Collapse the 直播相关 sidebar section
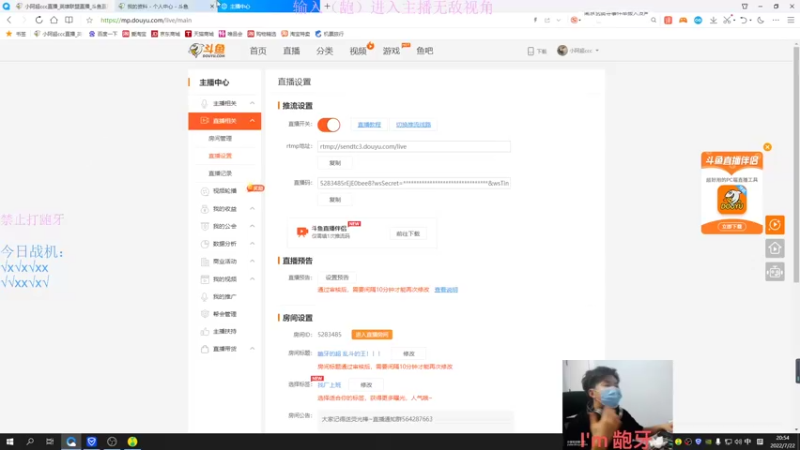 click(252, 121)
